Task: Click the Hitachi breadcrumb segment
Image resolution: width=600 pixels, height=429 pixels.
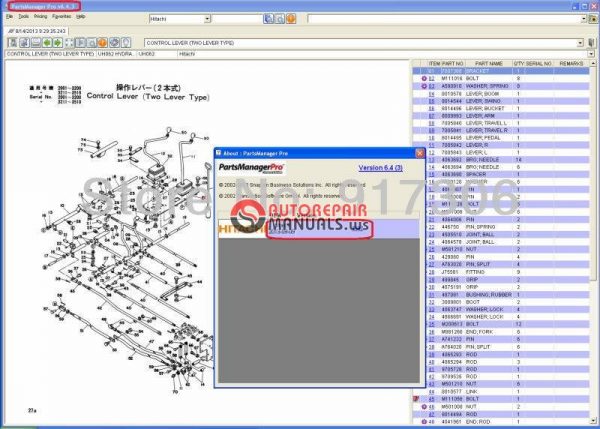Action: pyautogui.click(x=187, y=54)
